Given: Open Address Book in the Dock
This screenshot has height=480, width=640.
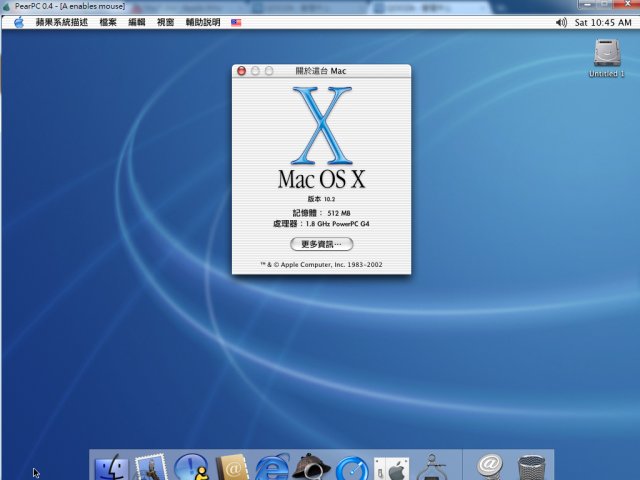Looking at the screenshot, I should tap(232, 468).
